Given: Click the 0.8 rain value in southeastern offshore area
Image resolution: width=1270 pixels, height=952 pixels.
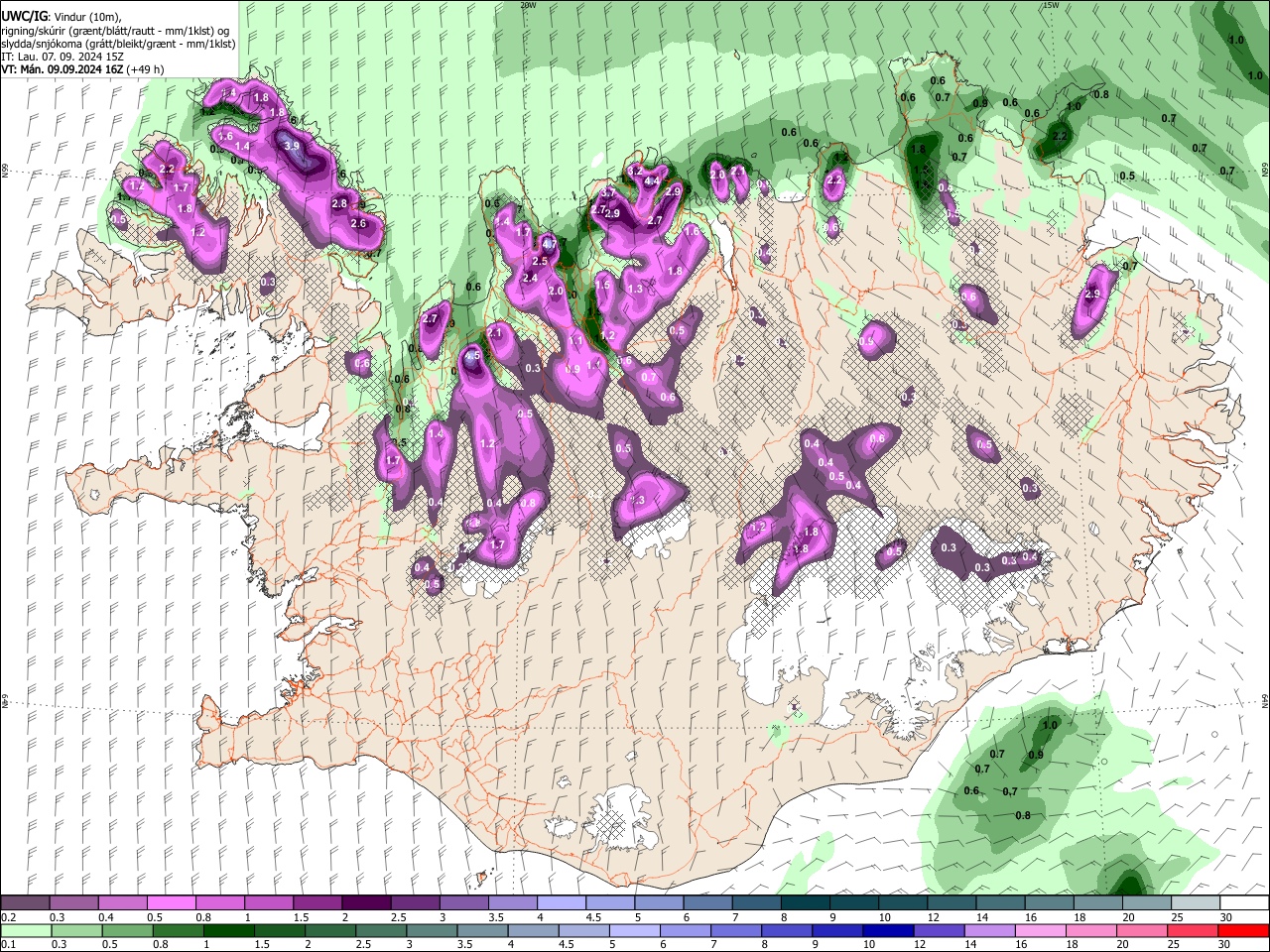Looking at the screenshot, I should [1024, 815].
